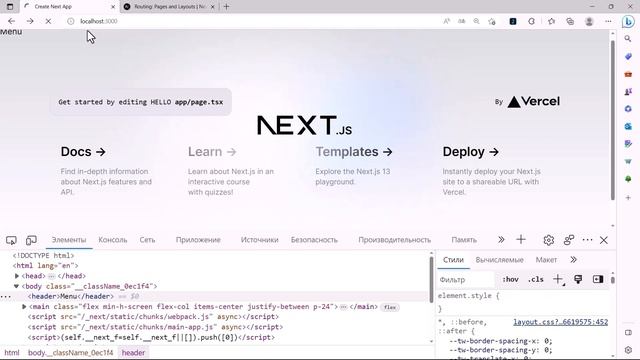Switch to the Консоль tab
This screenshot has width=640, height=360.
tap(113, 240)
